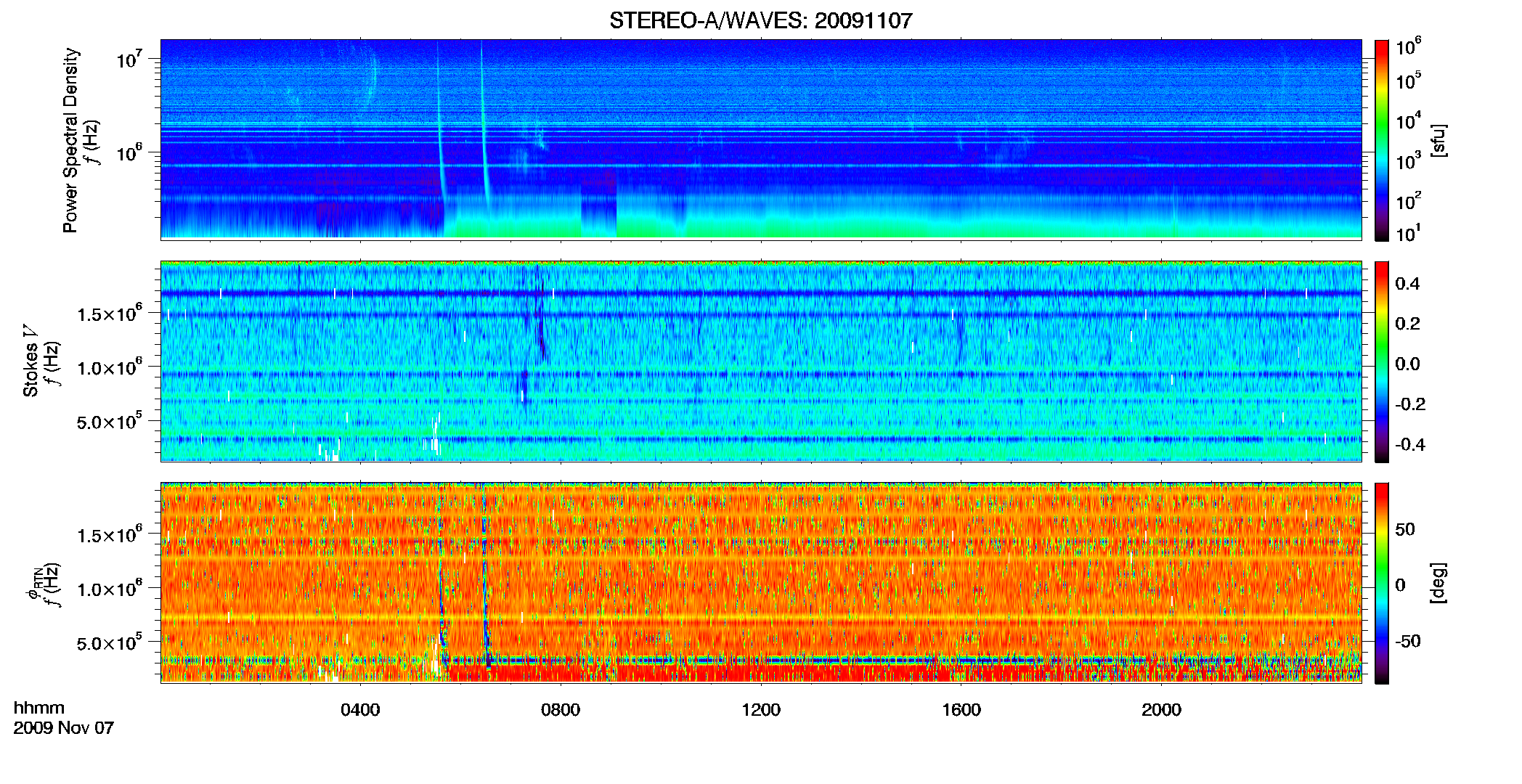Screen dimensions: 1522x784
Task: Click the phi RTN spectrogram panel
Action: pos(761,583)
